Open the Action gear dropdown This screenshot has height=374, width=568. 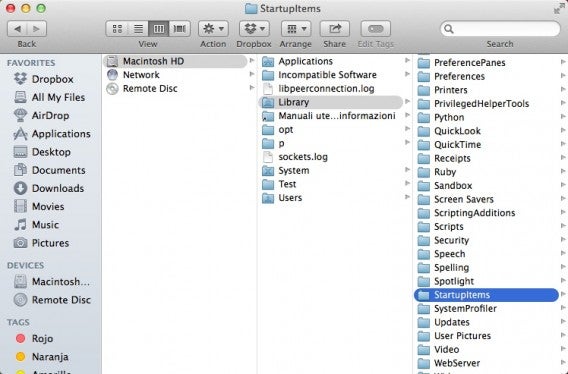coord(213,29)
